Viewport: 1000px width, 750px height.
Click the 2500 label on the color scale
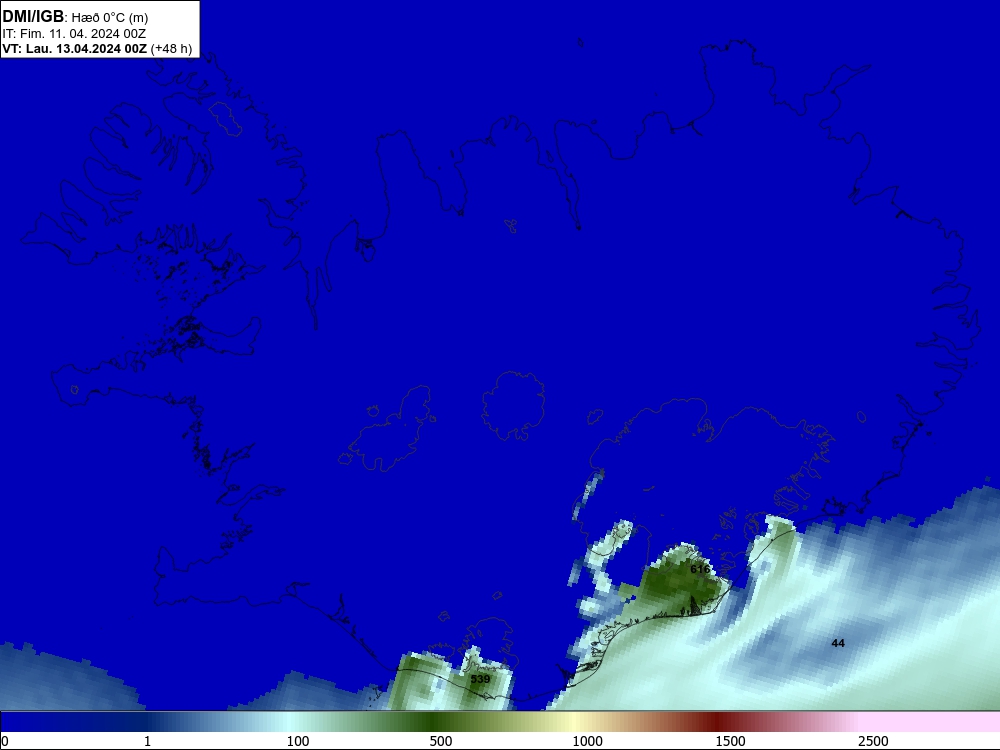coord(873,741)
